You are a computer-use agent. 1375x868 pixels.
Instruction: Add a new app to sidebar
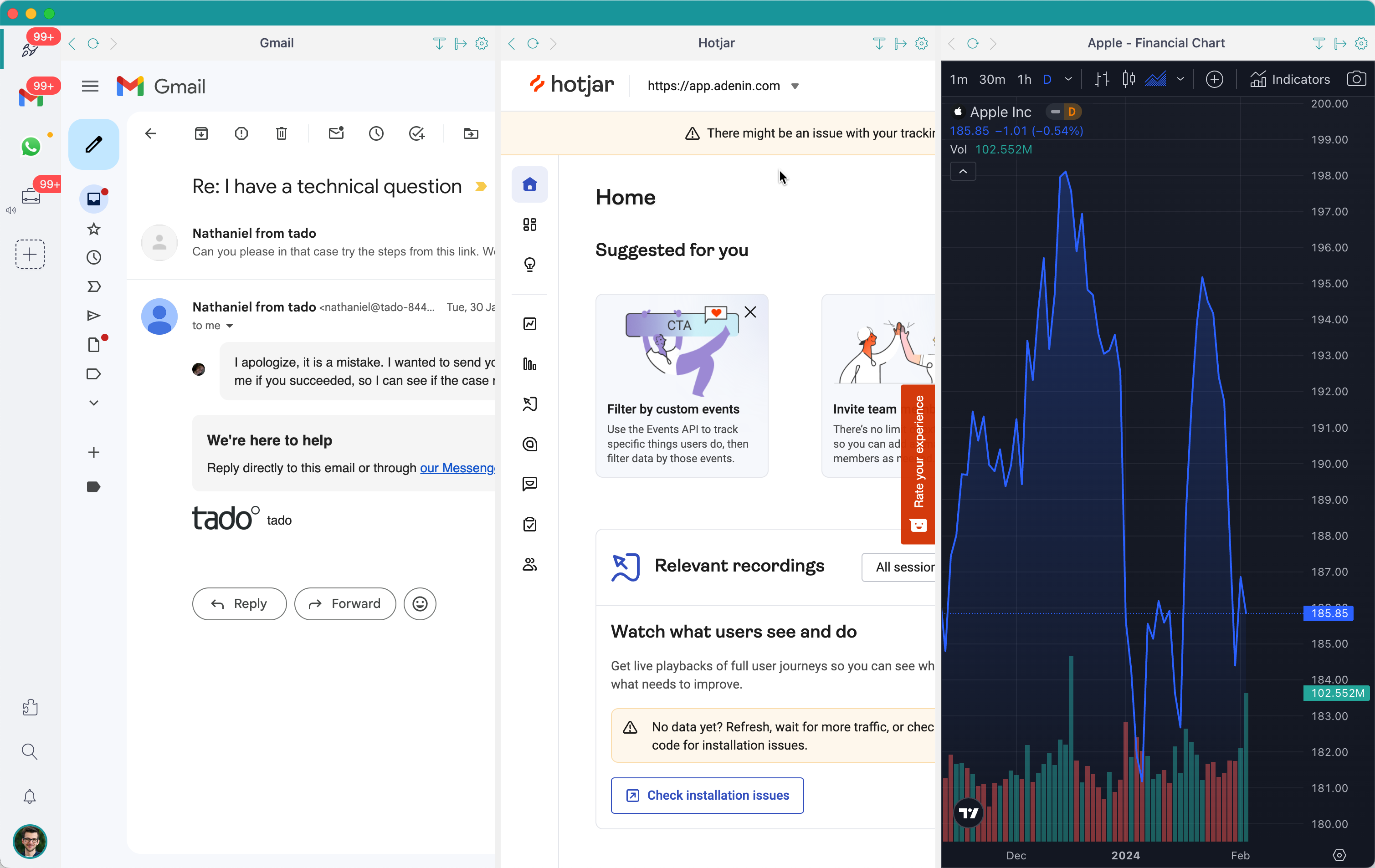coord(30,254)
